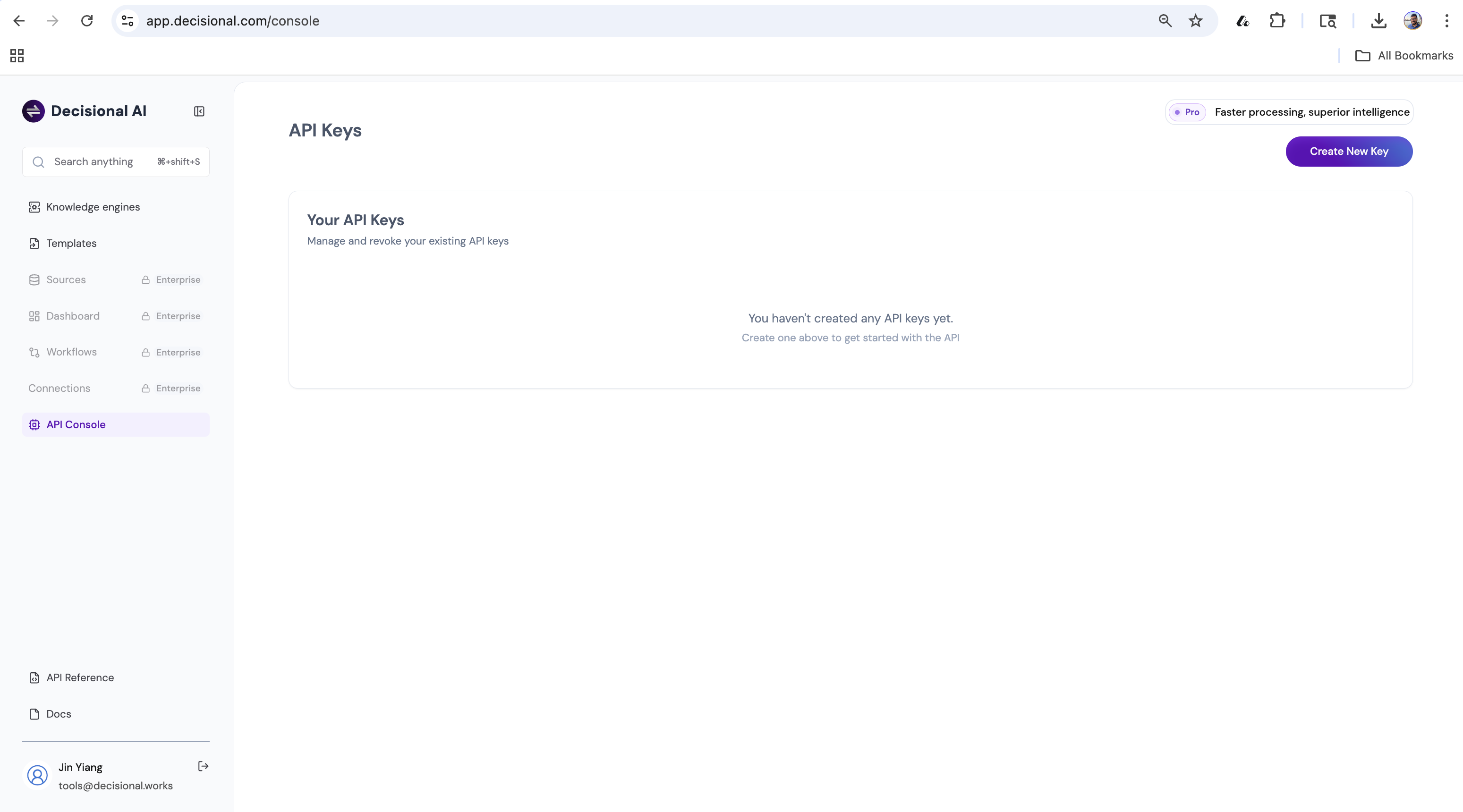Open the browser downloads icon

1378,21
